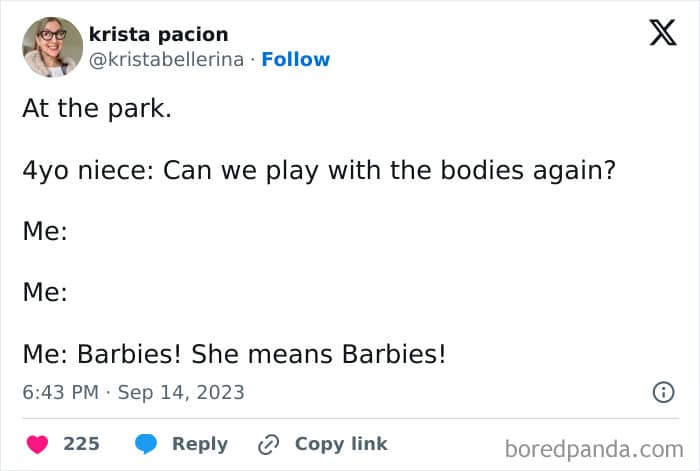
Task: Click the 6:43 PM time text
Action: click(x=60, y=392)
